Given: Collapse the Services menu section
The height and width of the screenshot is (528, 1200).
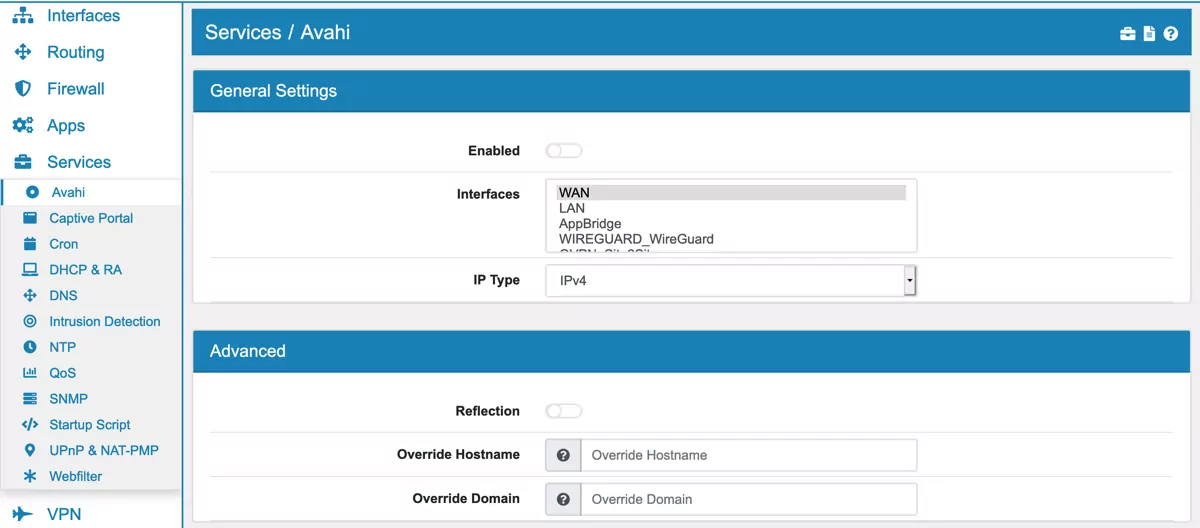Looking at the screenshot, I should [x=78, y=162].
